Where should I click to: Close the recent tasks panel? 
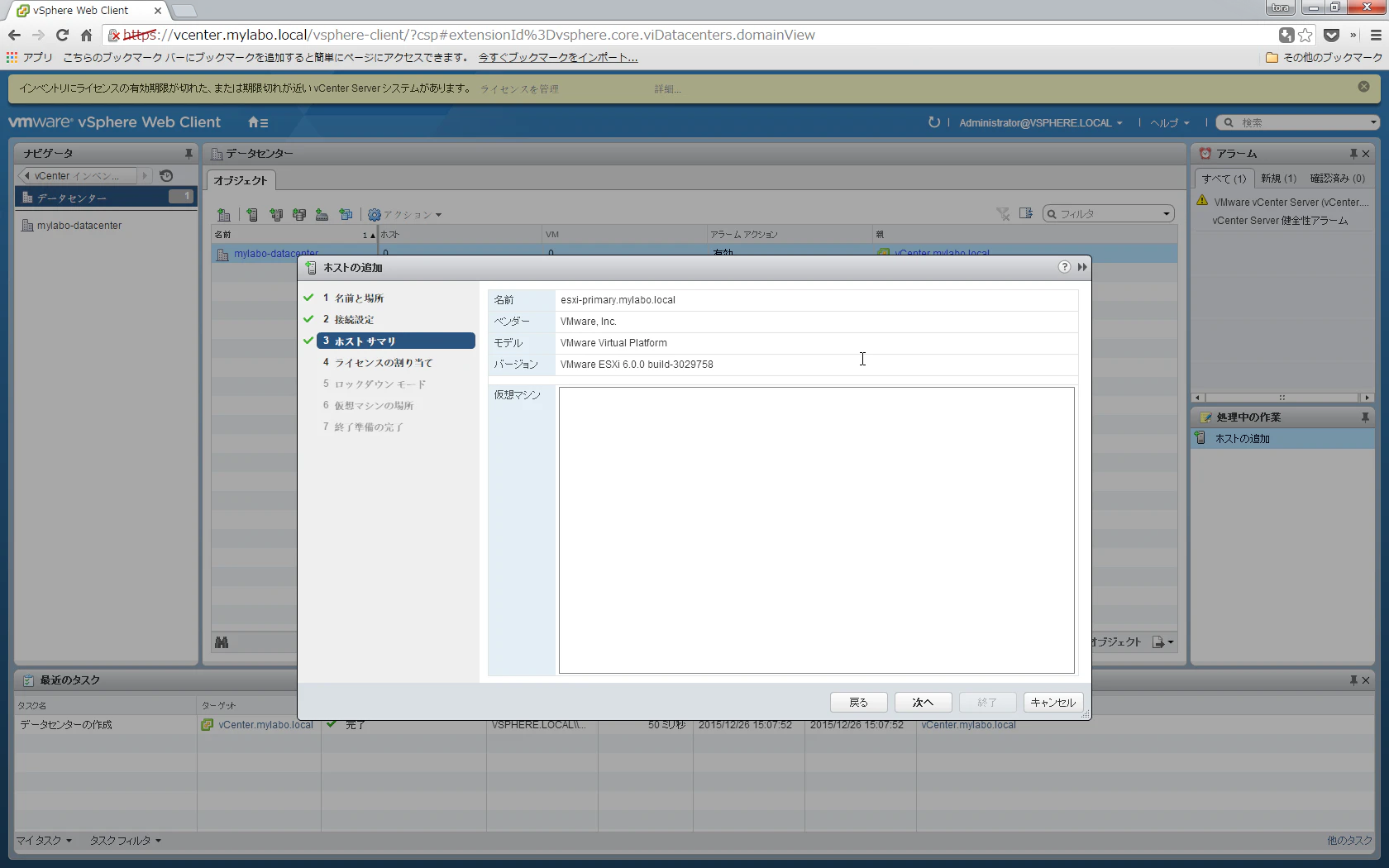pyautogui.click(x=1366, y=680)
